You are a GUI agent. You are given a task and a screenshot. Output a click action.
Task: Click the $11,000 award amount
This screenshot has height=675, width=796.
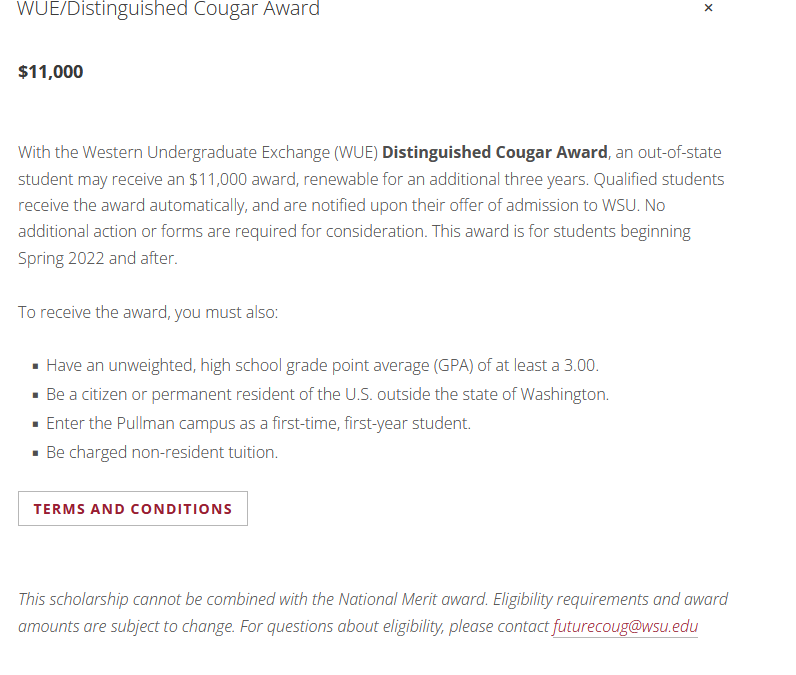click(51, 72)
